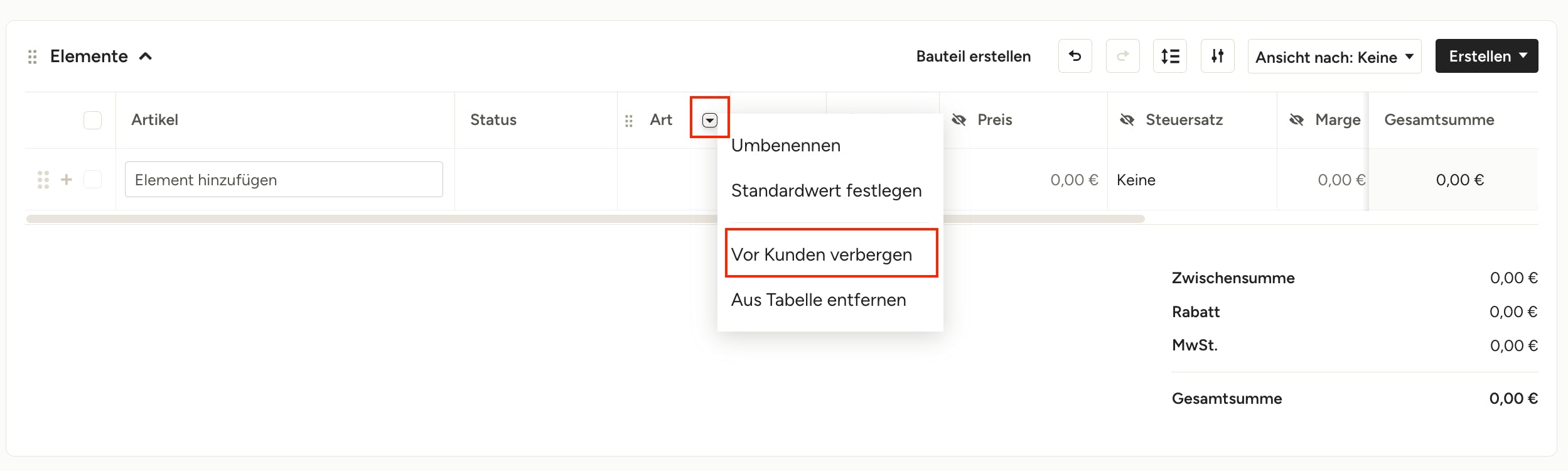Click the Art column drag handle
Screen dimensions: 1568x471
pyautogui.click(x=629, y=121)
